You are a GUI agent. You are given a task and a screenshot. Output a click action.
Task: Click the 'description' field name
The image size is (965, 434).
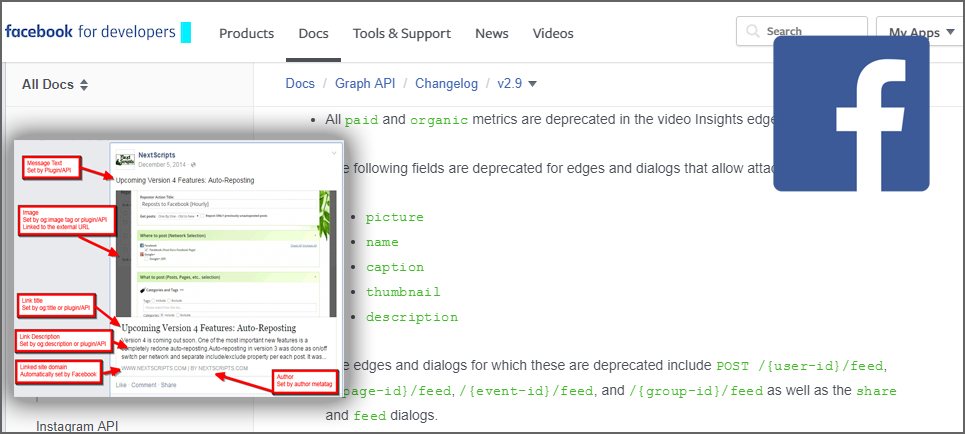point(412,318)
